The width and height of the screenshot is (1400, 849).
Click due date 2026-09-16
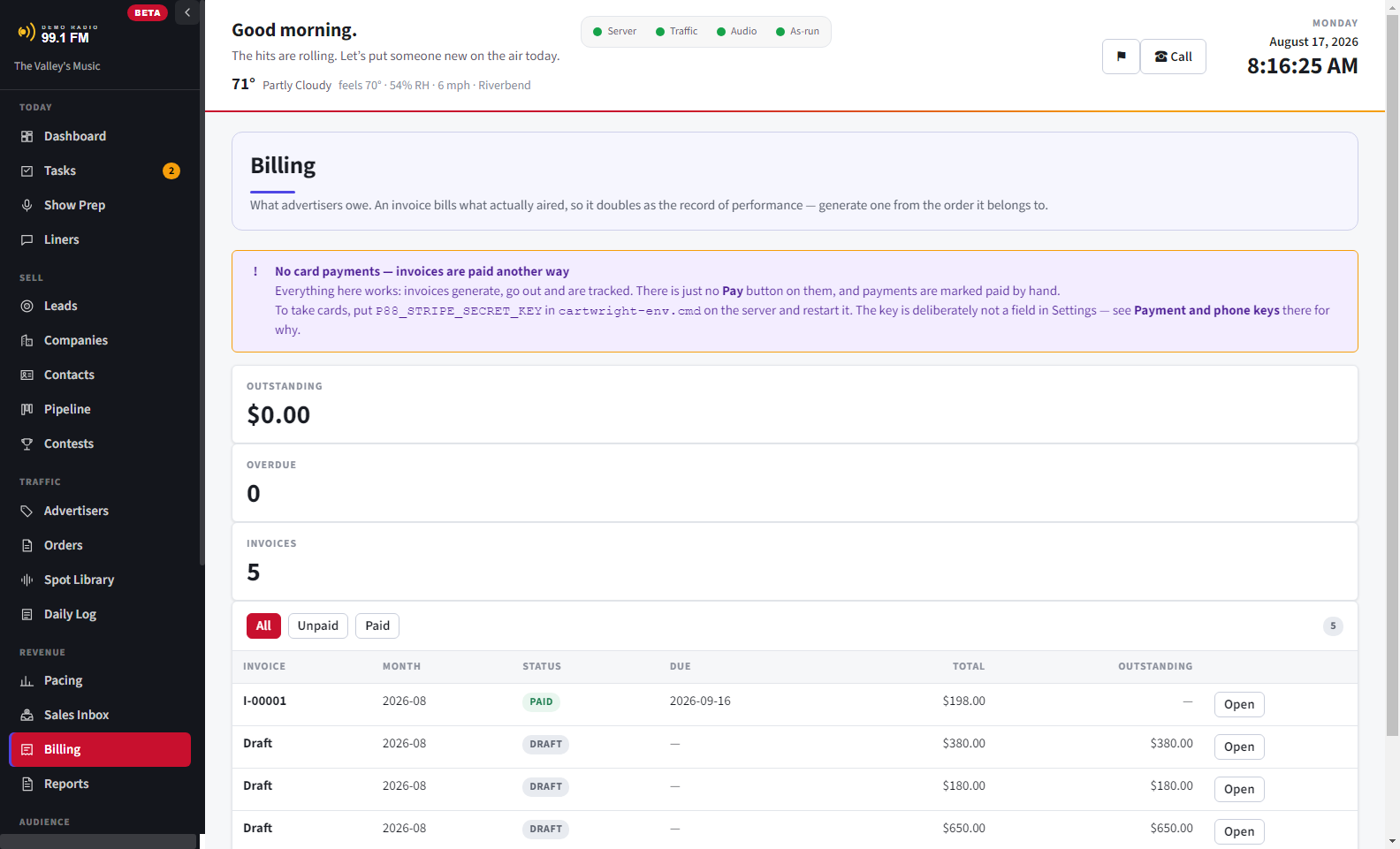pyautogui.click(x=700, y=701)
